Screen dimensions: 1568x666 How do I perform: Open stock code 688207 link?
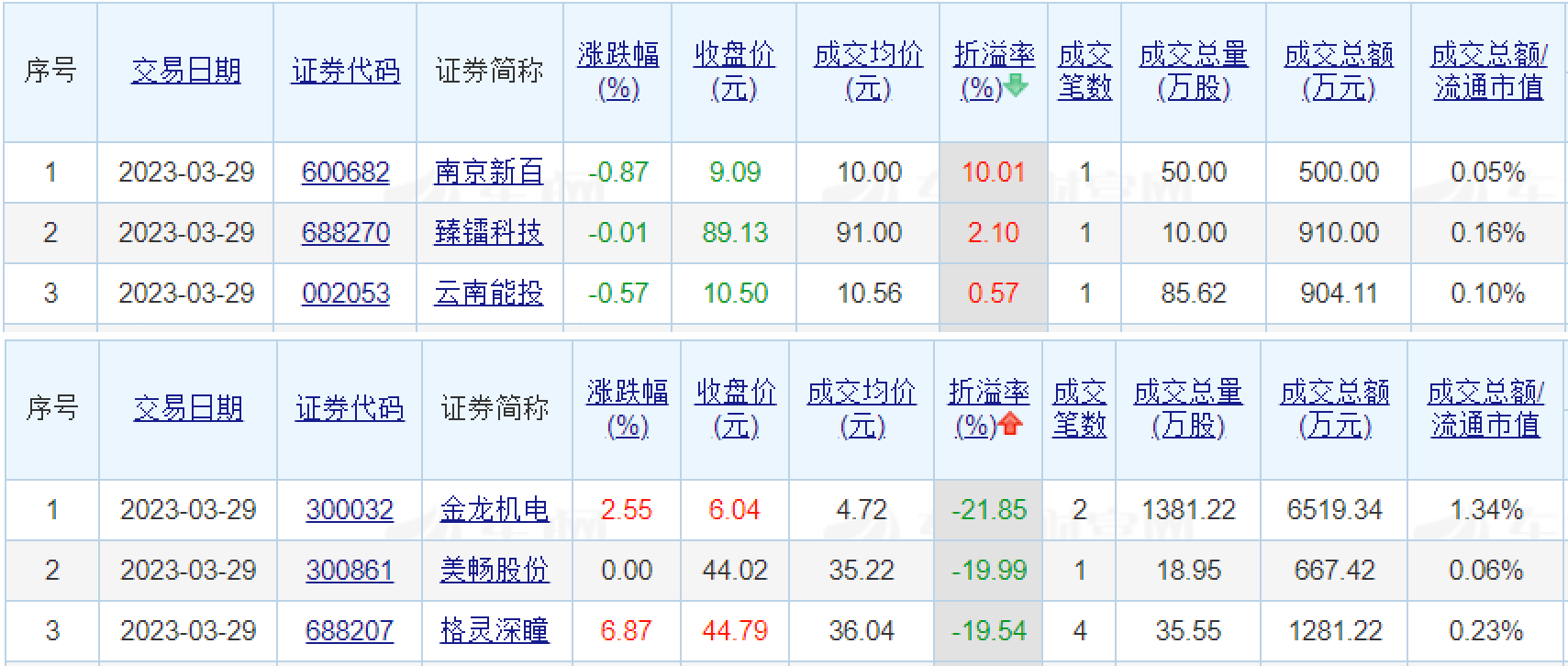[x=349, y=631]
